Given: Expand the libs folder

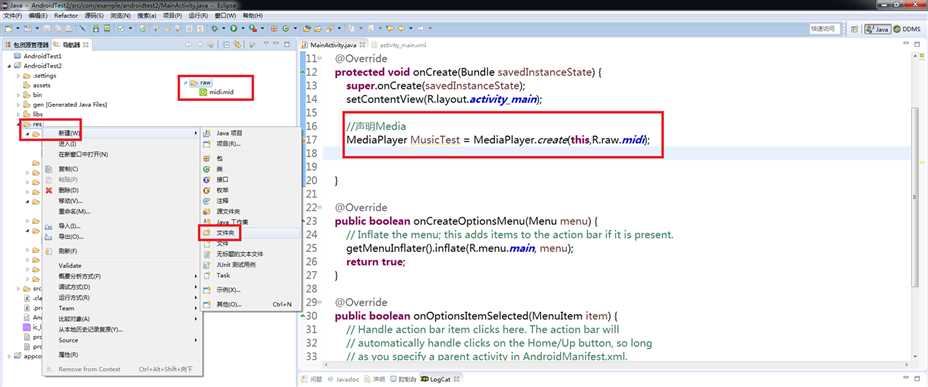Looking at the screenshot, I should coord(18,114).
